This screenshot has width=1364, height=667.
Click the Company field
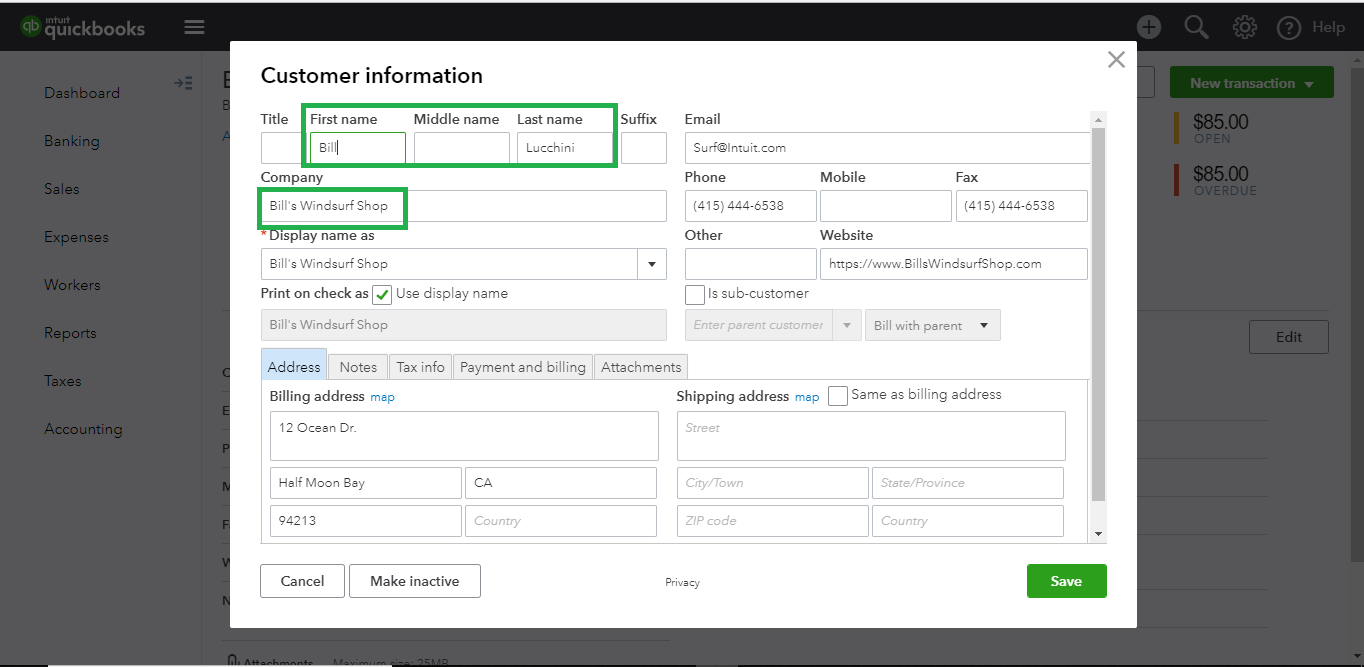tap(464, 206)
